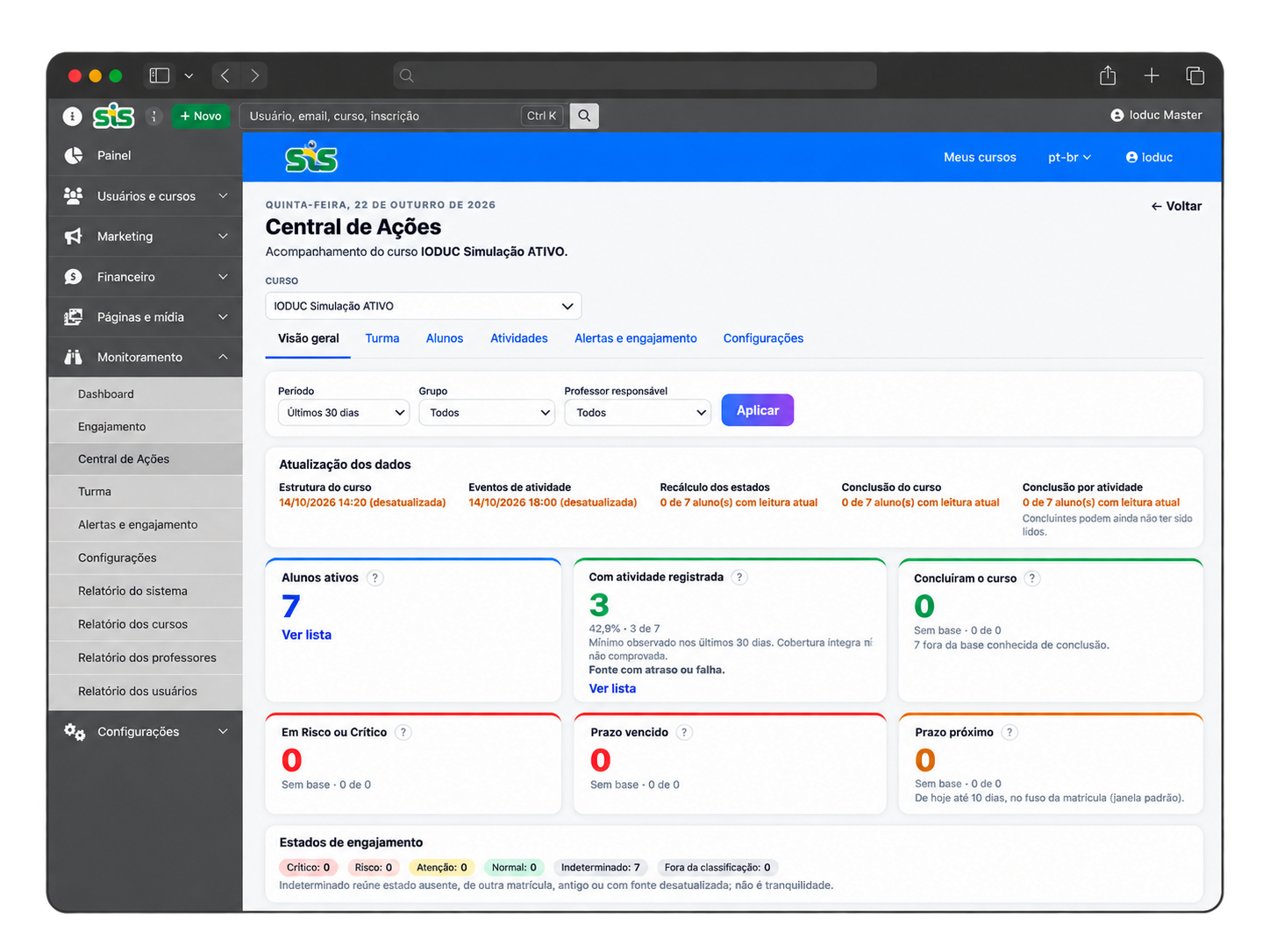Click the search magnifier button

584,116
